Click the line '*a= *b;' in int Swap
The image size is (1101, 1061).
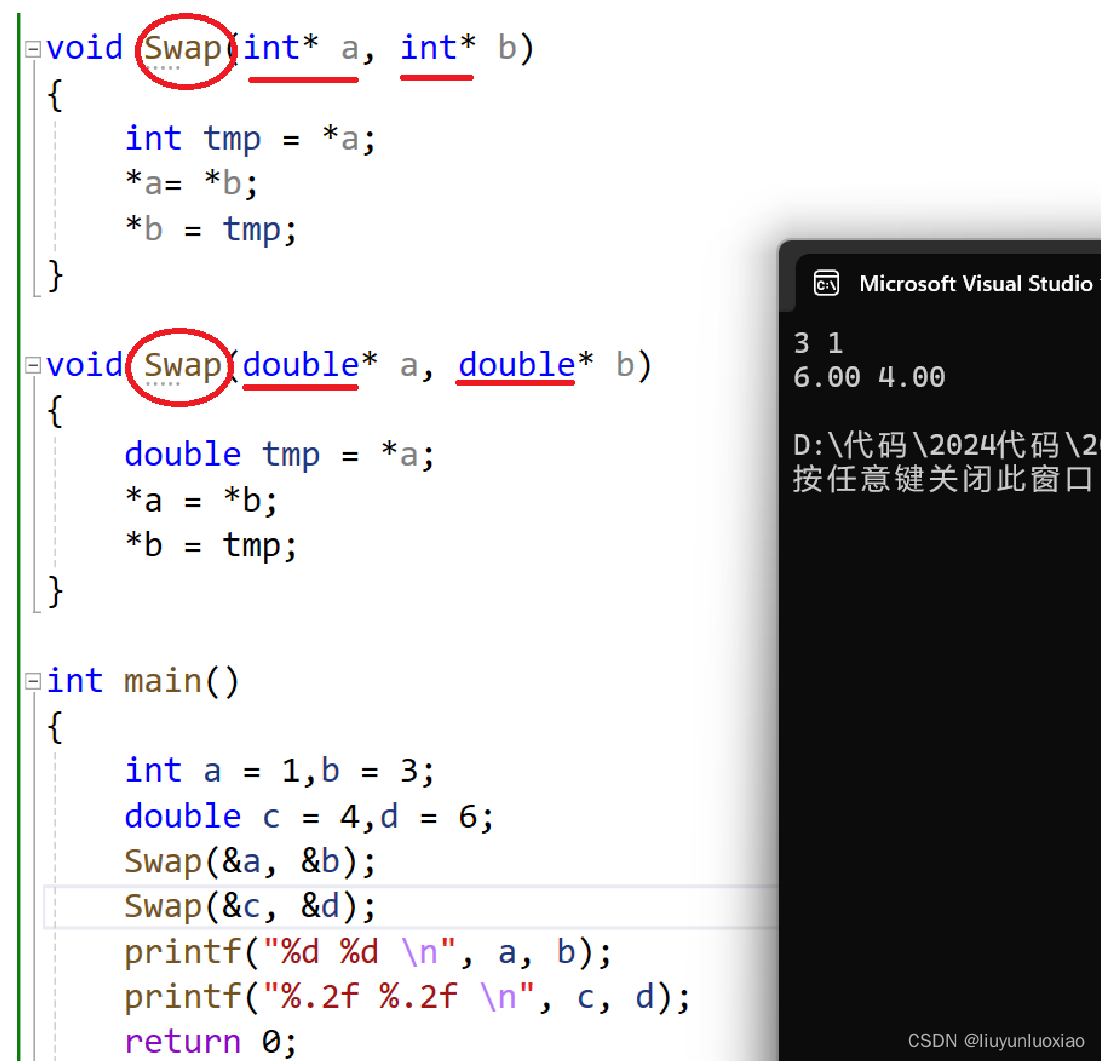(192, 184)
